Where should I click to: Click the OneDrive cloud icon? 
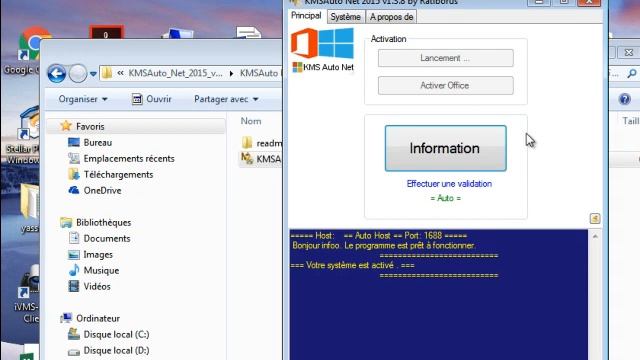(x=73, y=190)
